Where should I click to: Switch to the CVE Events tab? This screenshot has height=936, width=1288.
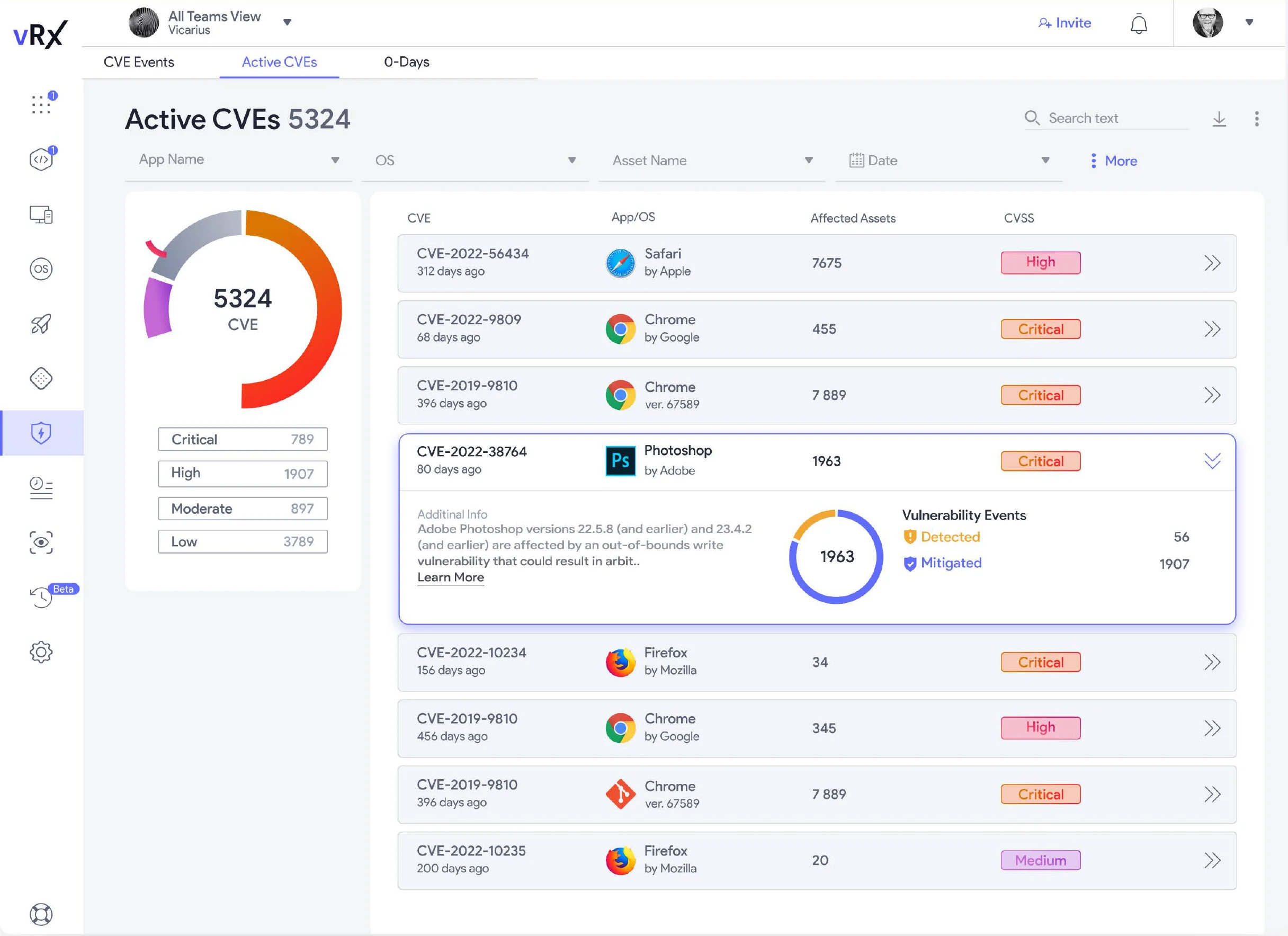tap(139, 62)
